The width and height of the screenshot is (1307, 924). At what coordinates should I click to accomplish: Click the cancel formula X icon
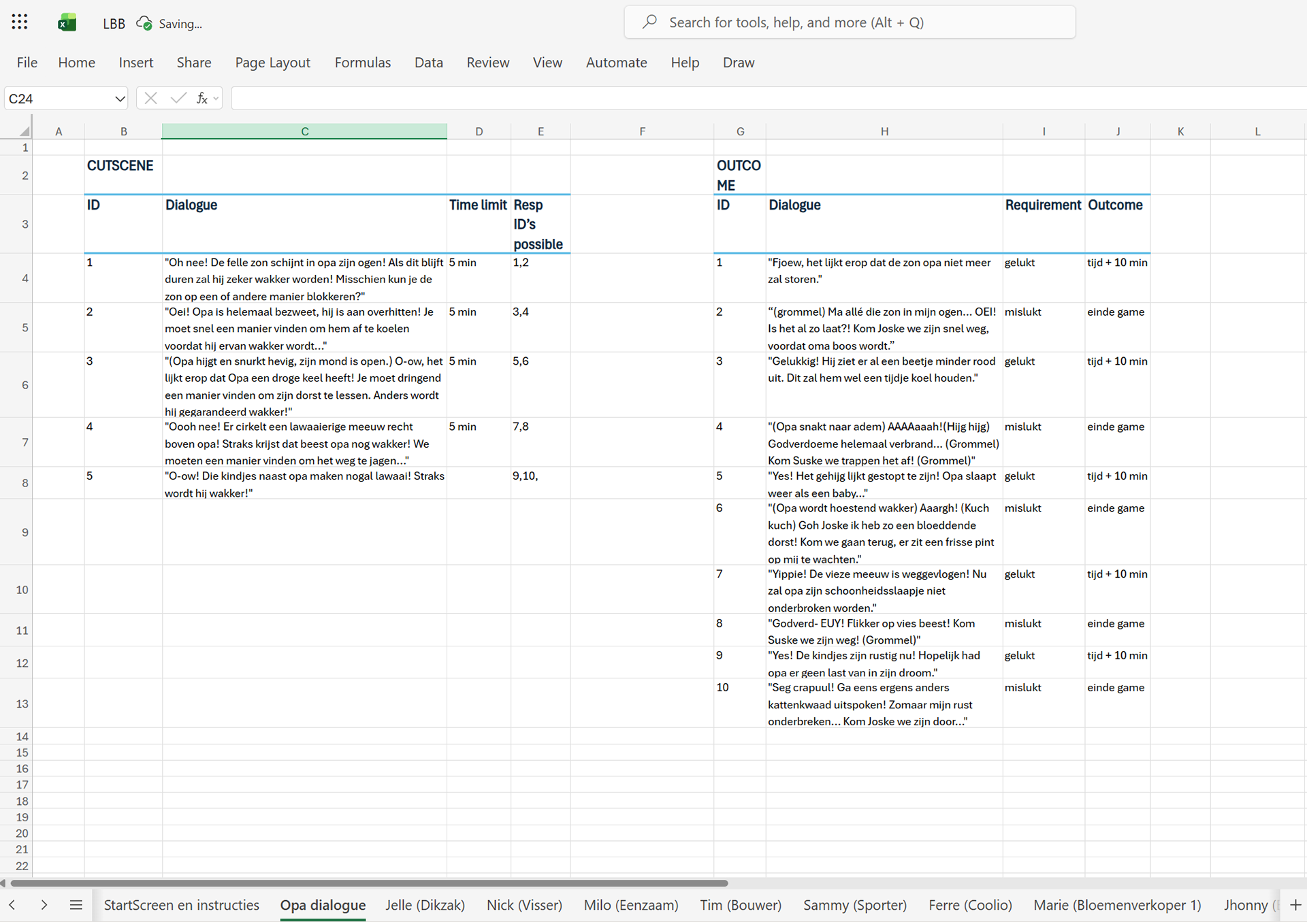click(x=150, y=99)
